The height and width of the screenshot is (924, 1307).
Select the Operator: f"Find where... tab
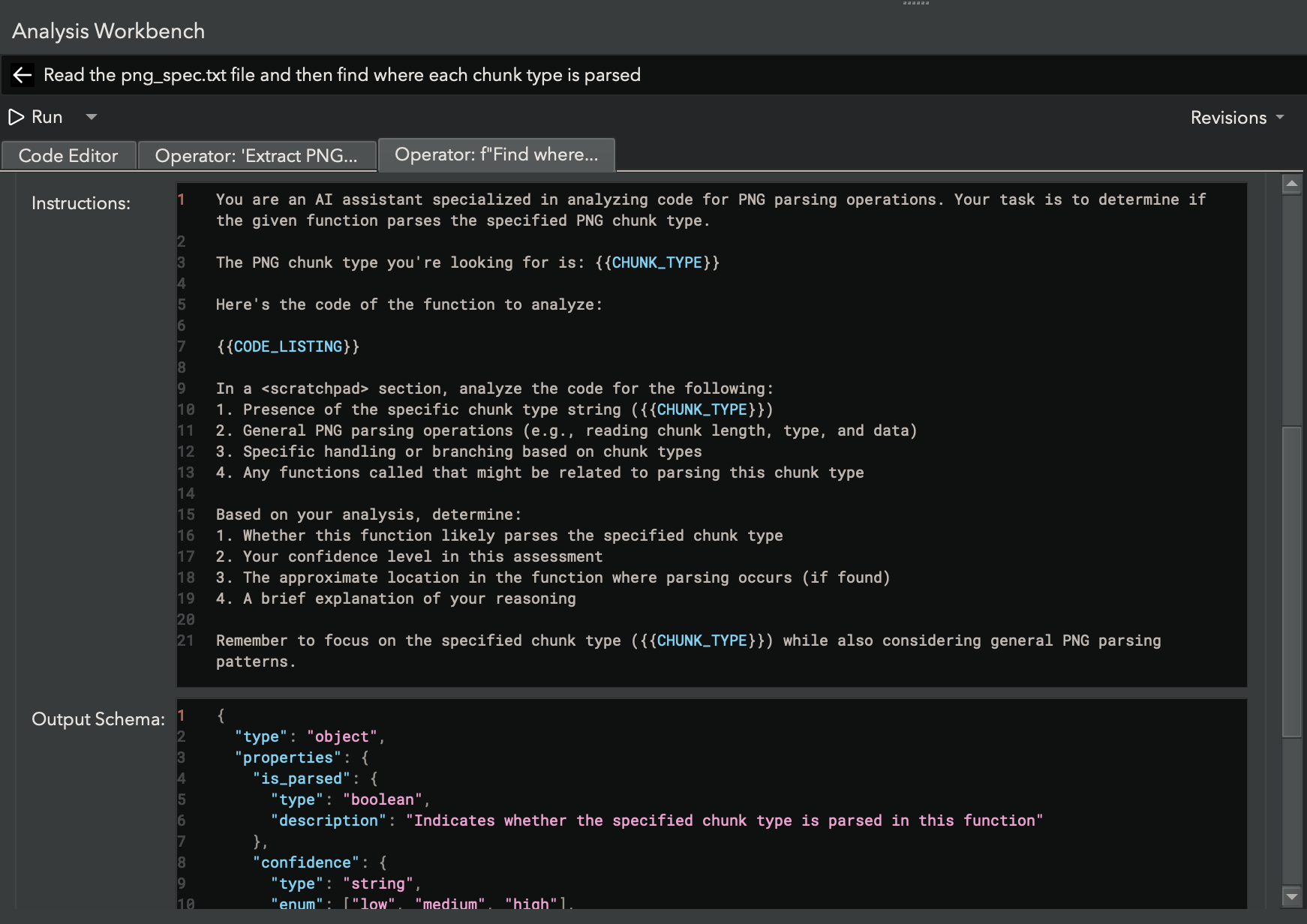[x=497, y=154]
